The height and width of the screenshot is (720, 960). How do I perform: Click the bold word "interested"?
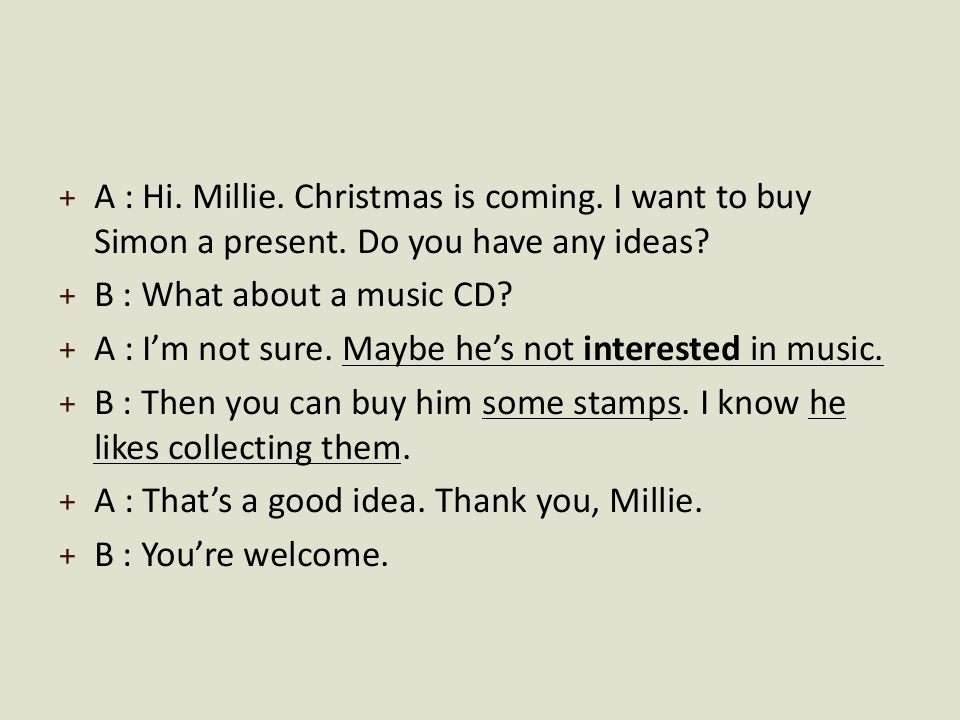click(661, 349)
